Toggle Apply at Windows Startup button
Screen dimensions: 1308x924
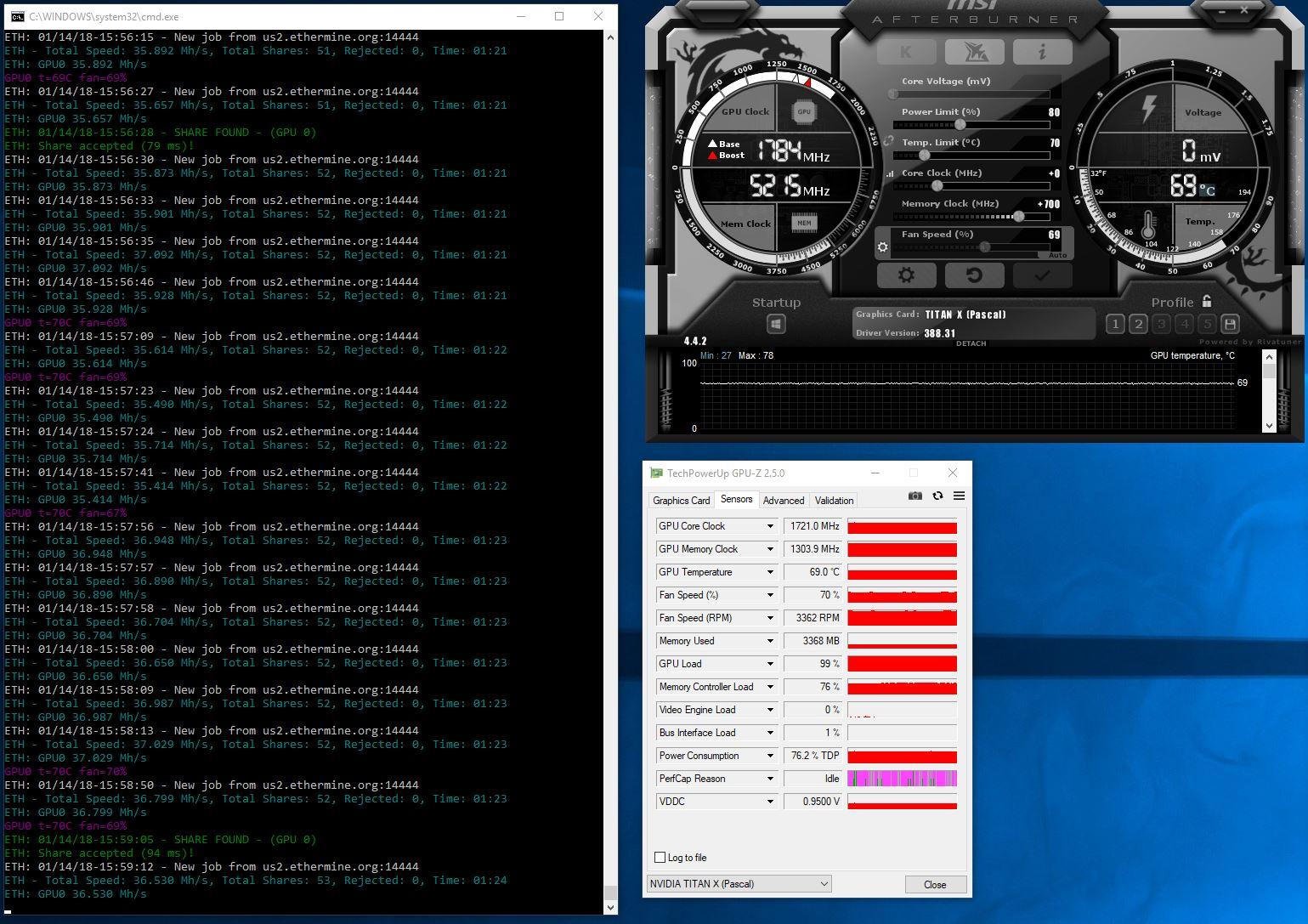[776, 324]
